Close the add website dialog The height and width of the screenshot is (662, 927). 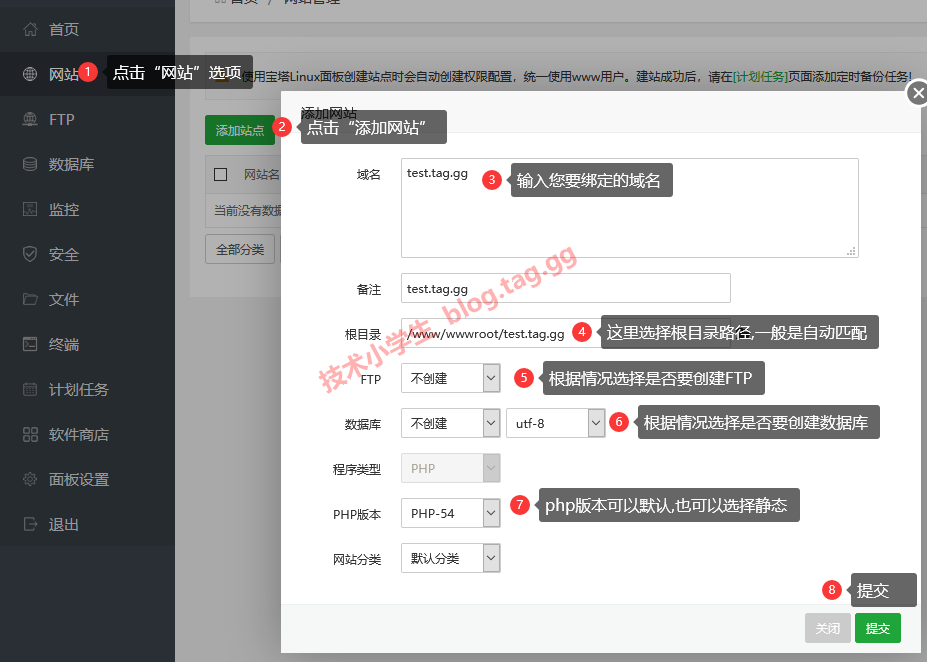tap(917, 94)
